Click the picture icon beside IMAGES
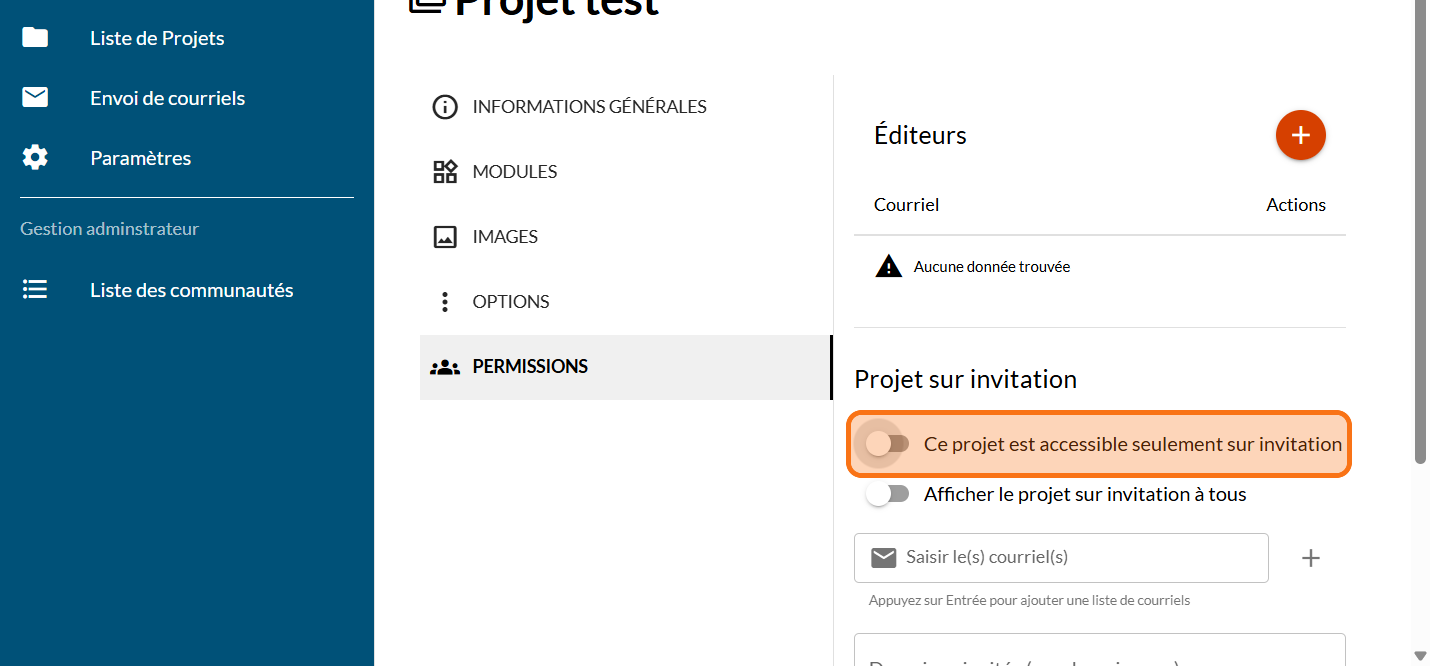1430x666 pixels. (x=444, y=237)
